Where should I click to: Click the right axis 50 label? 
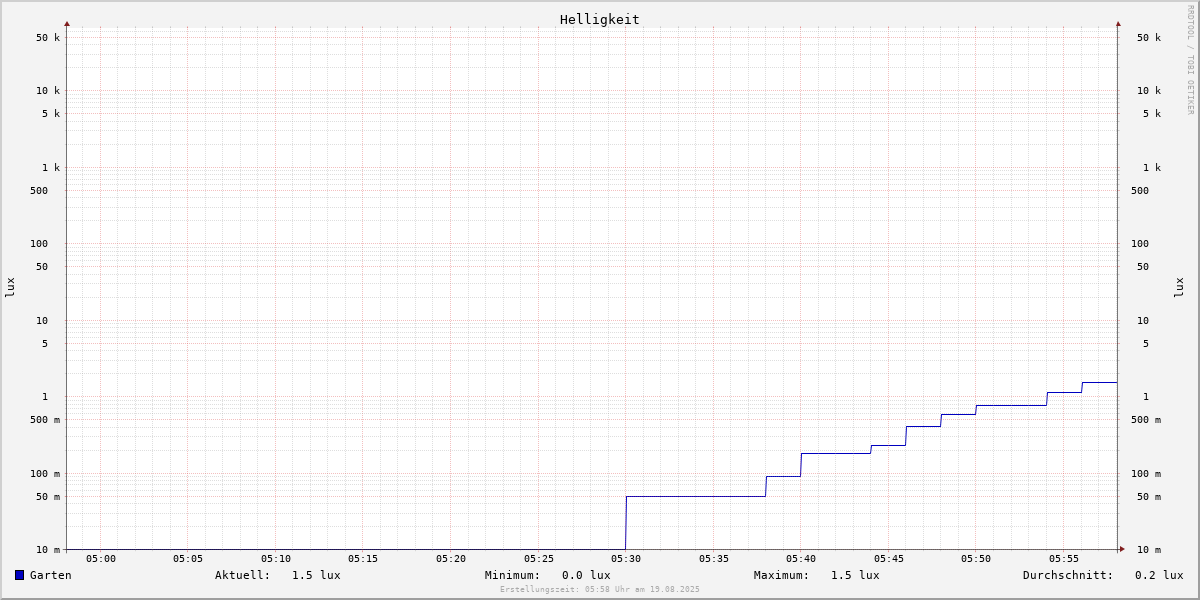1143,267
